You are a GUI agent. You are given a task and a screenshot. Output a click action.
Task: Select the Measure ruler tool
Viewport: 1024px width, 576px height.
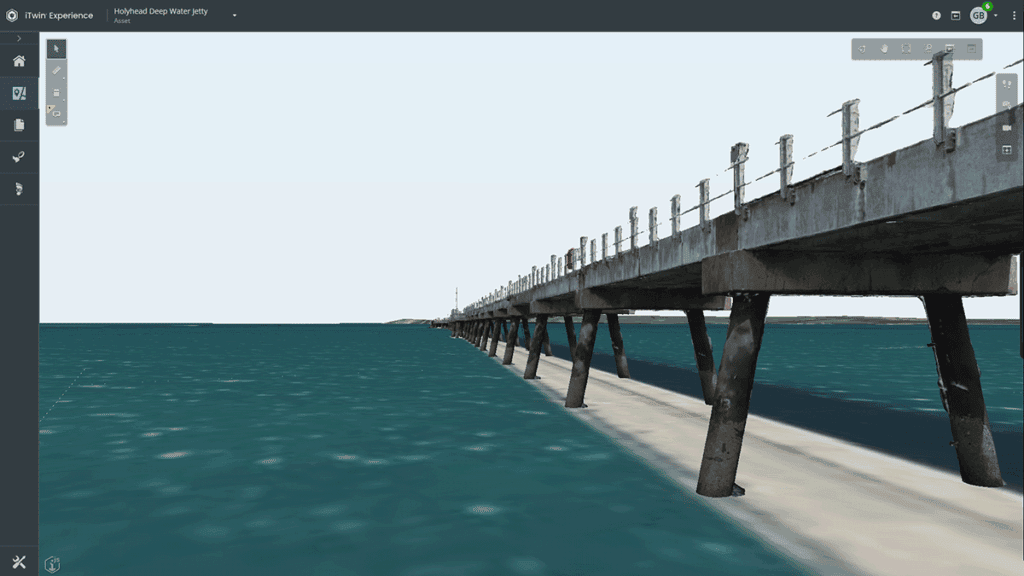tap(56, 70)
